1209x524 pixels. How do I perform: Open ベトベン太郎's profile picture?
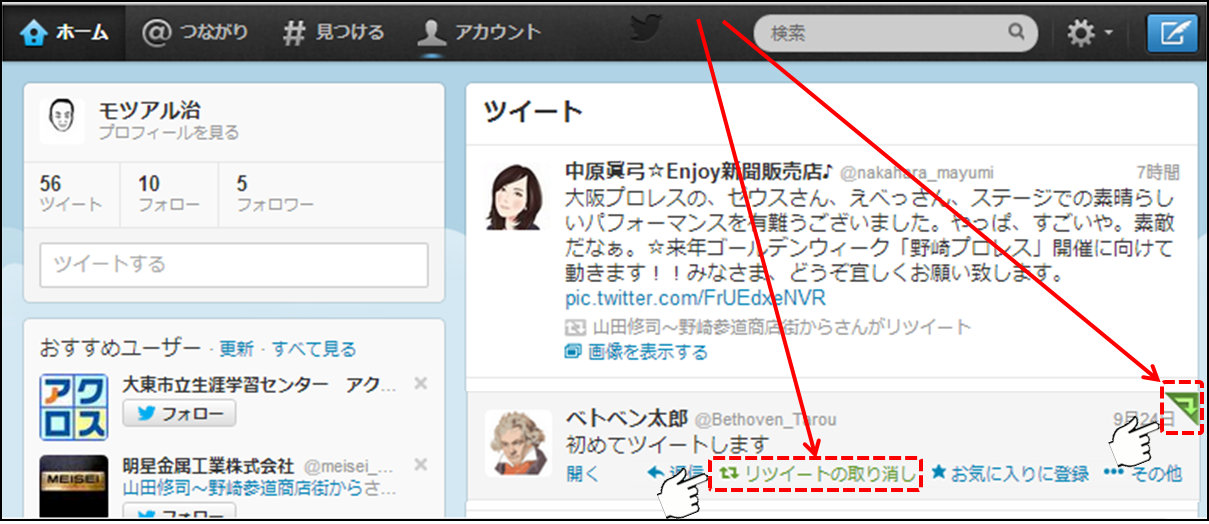click(x=517, y=443)
